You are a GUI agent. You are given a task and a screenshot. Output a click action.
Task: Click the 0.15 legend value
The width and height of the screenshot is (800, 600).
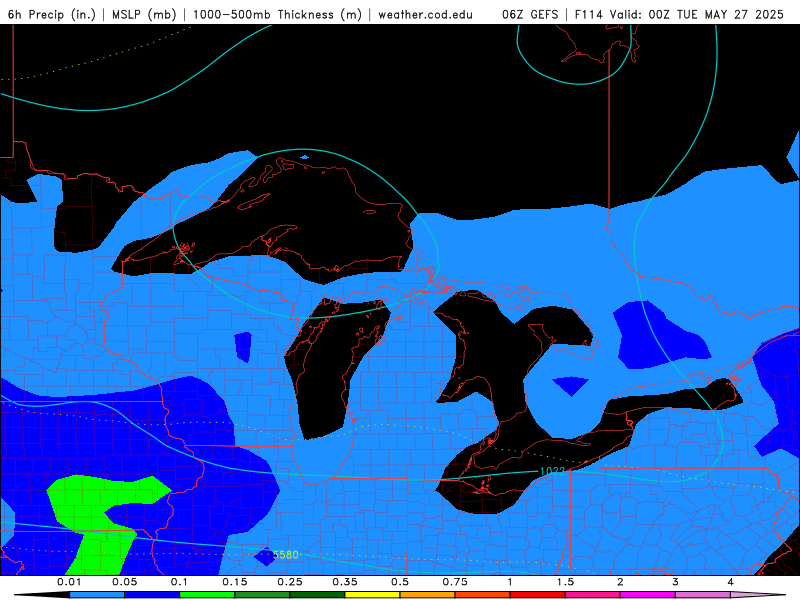pyautogui.click(x=235, y=582)
